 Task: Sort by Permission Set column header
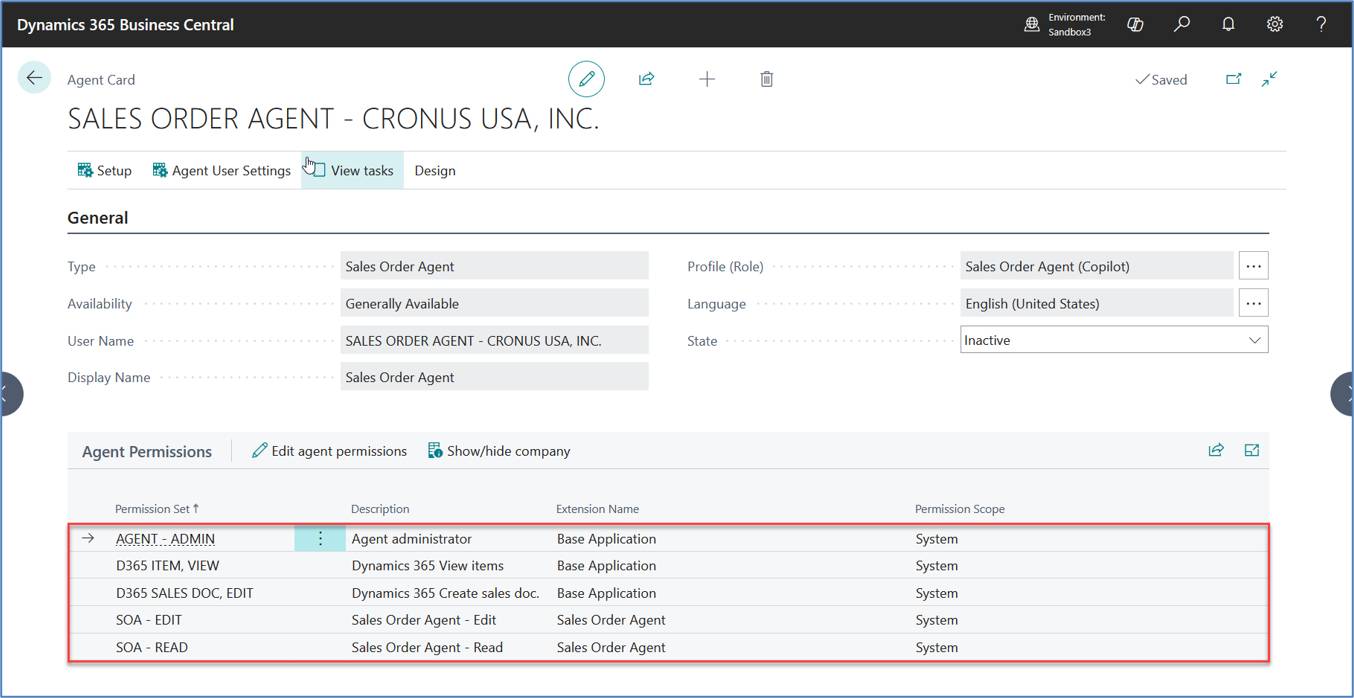[x=157, y=509]
